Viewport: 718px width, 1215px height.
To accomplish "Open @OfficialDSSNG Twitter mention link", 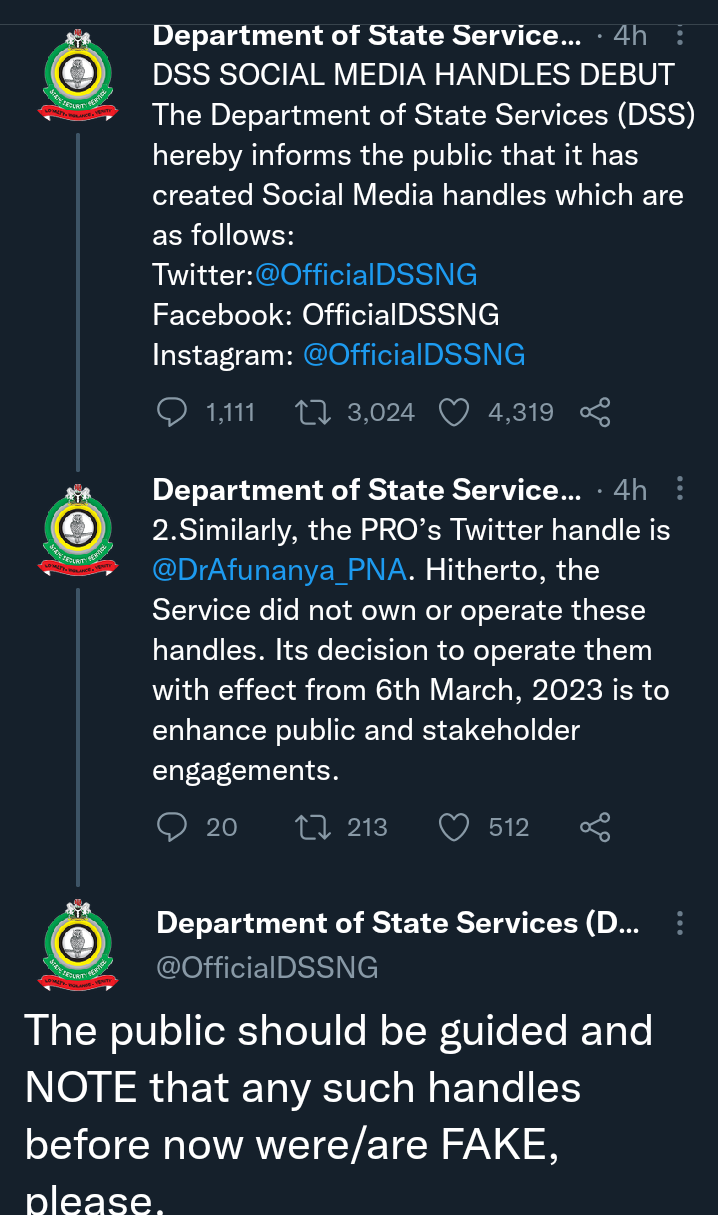I will [x=366, y=274].
